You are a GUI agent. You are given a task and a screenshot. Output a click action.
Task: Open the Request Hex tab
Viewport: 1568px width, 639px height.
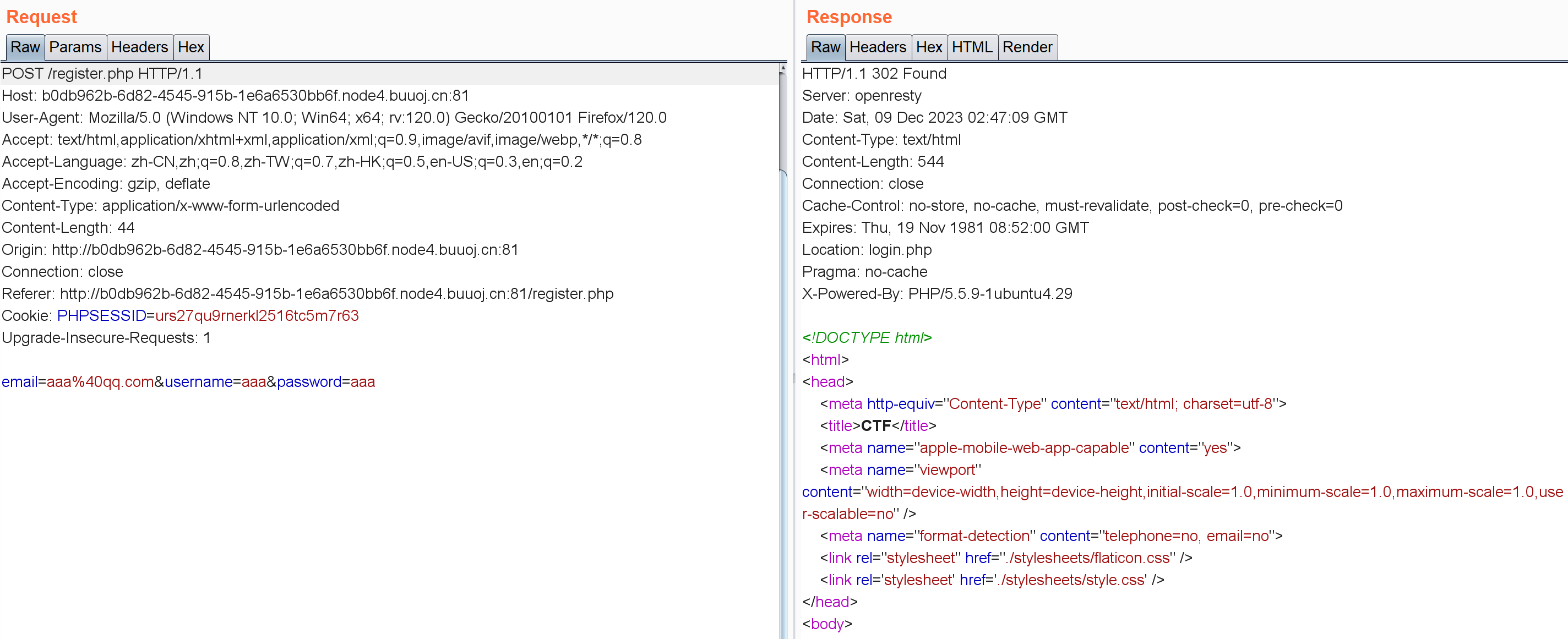[x=191, y=47]
